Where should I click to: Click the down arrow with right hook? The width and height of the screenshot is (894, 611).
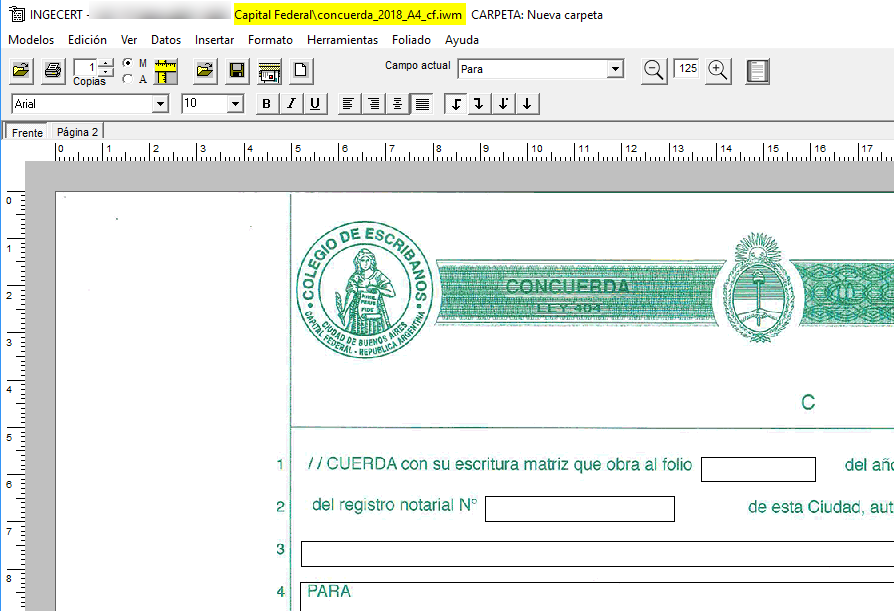point(479,104)
